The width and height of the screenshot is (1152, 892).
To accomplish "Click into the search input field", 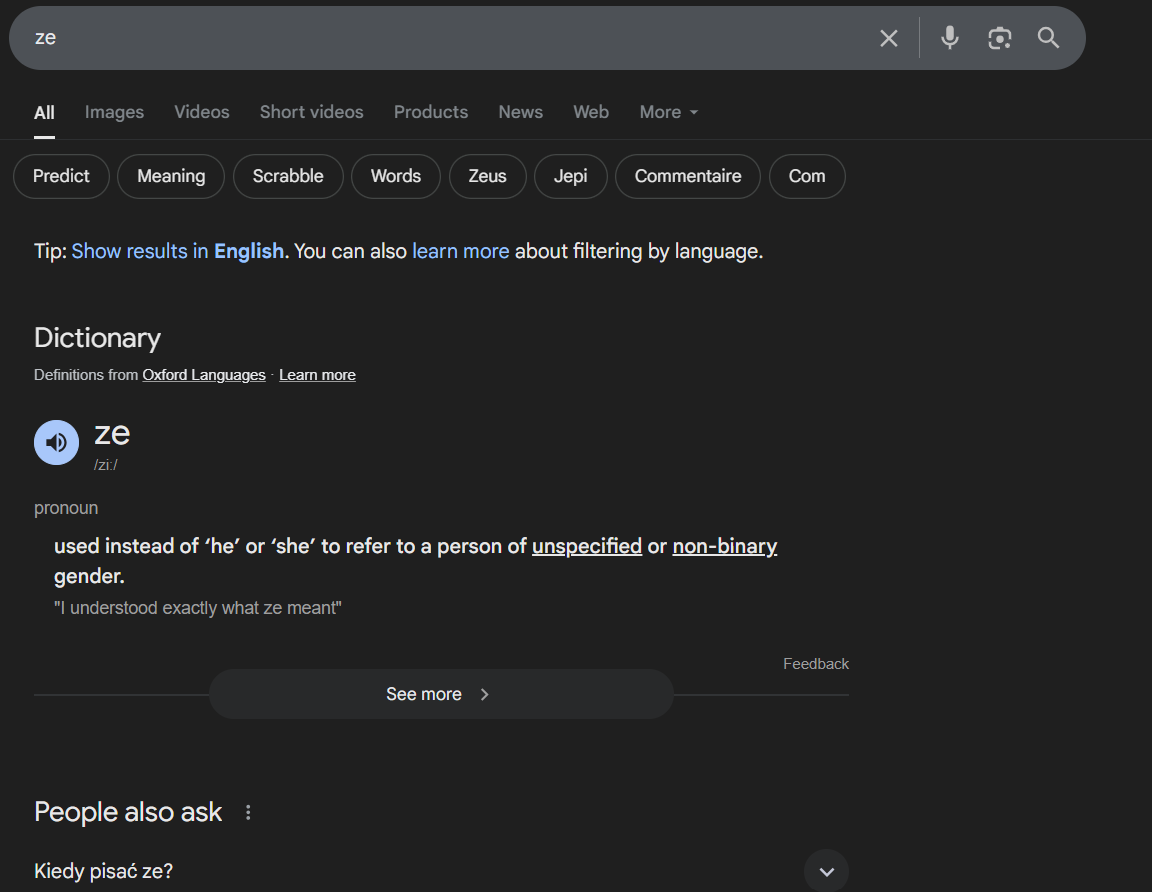I will click(x=448, y=38).
